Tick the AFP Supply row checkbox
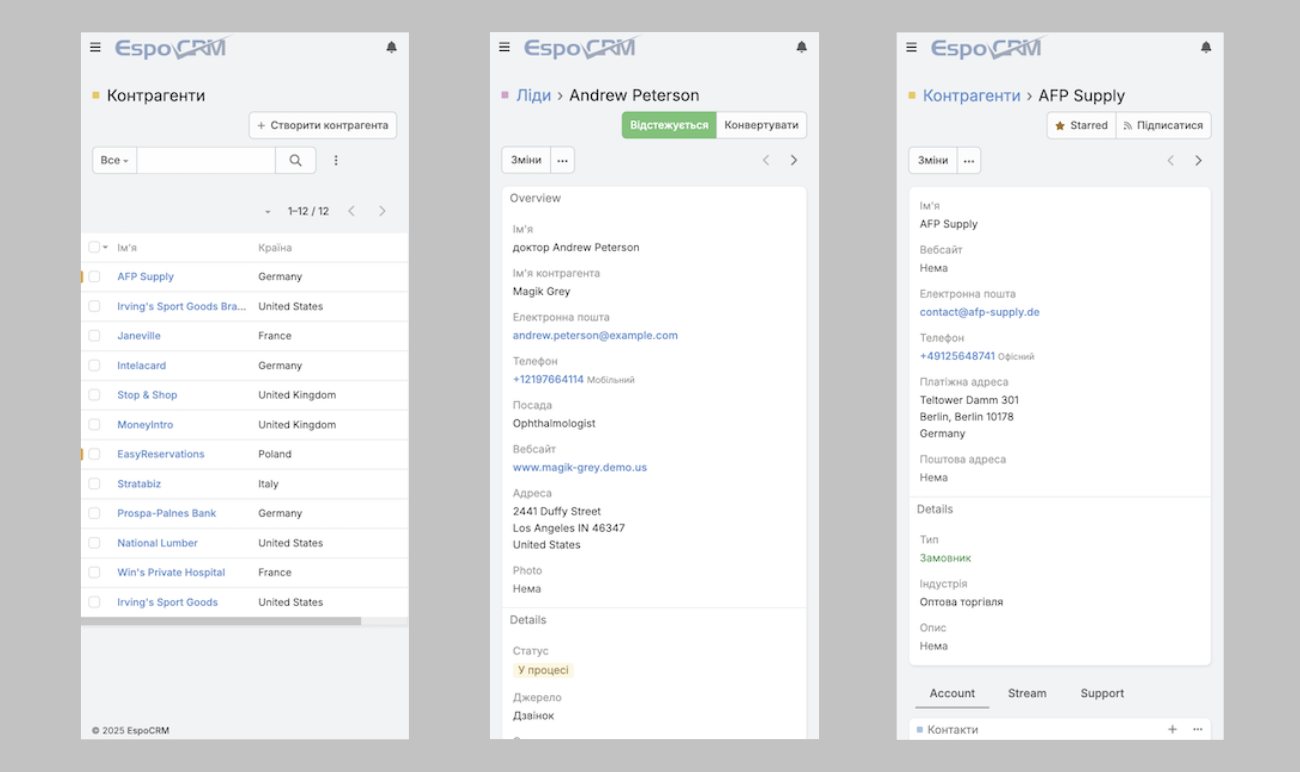This screenshot has height=772, width=1300. click(94, 277)
